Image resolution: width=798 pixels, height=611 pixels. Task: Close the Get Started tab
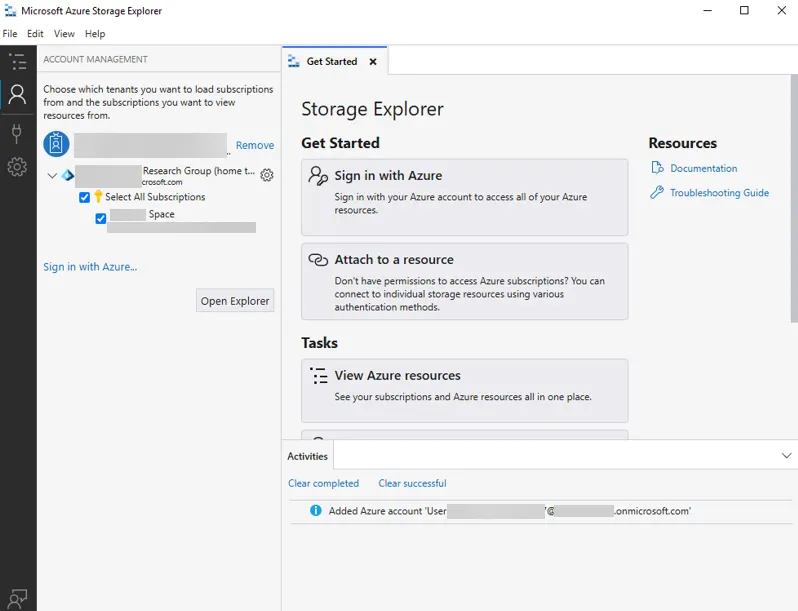click(x=373, y=62)
